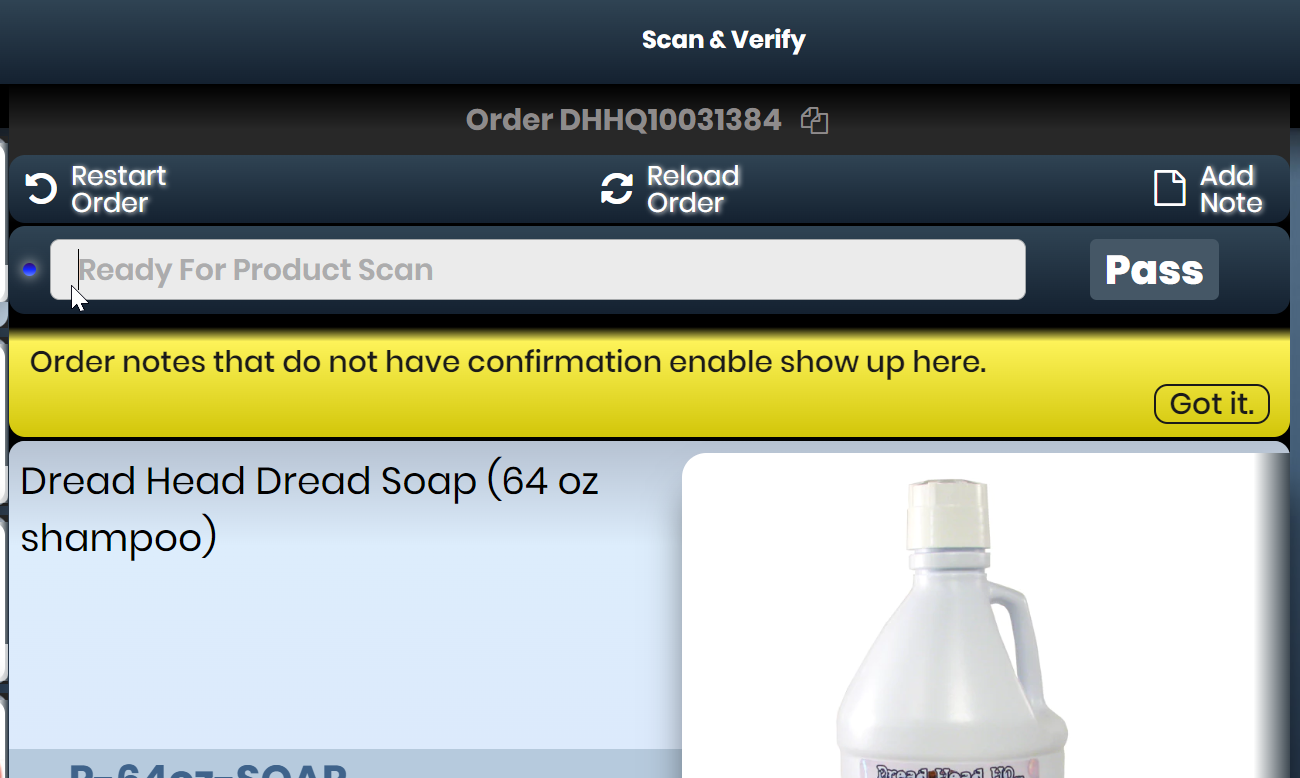This screenshot has width=1300, height=778.
Task: Focus the Ready For Product Scan field
Action: coord(538,269)
